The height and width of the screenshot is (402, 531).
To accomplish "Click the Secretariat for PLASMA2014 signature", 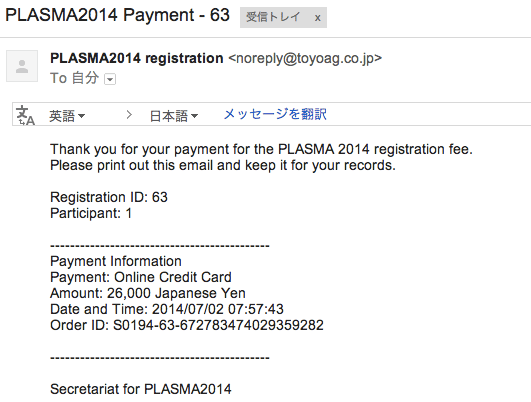I will [141, 389].
